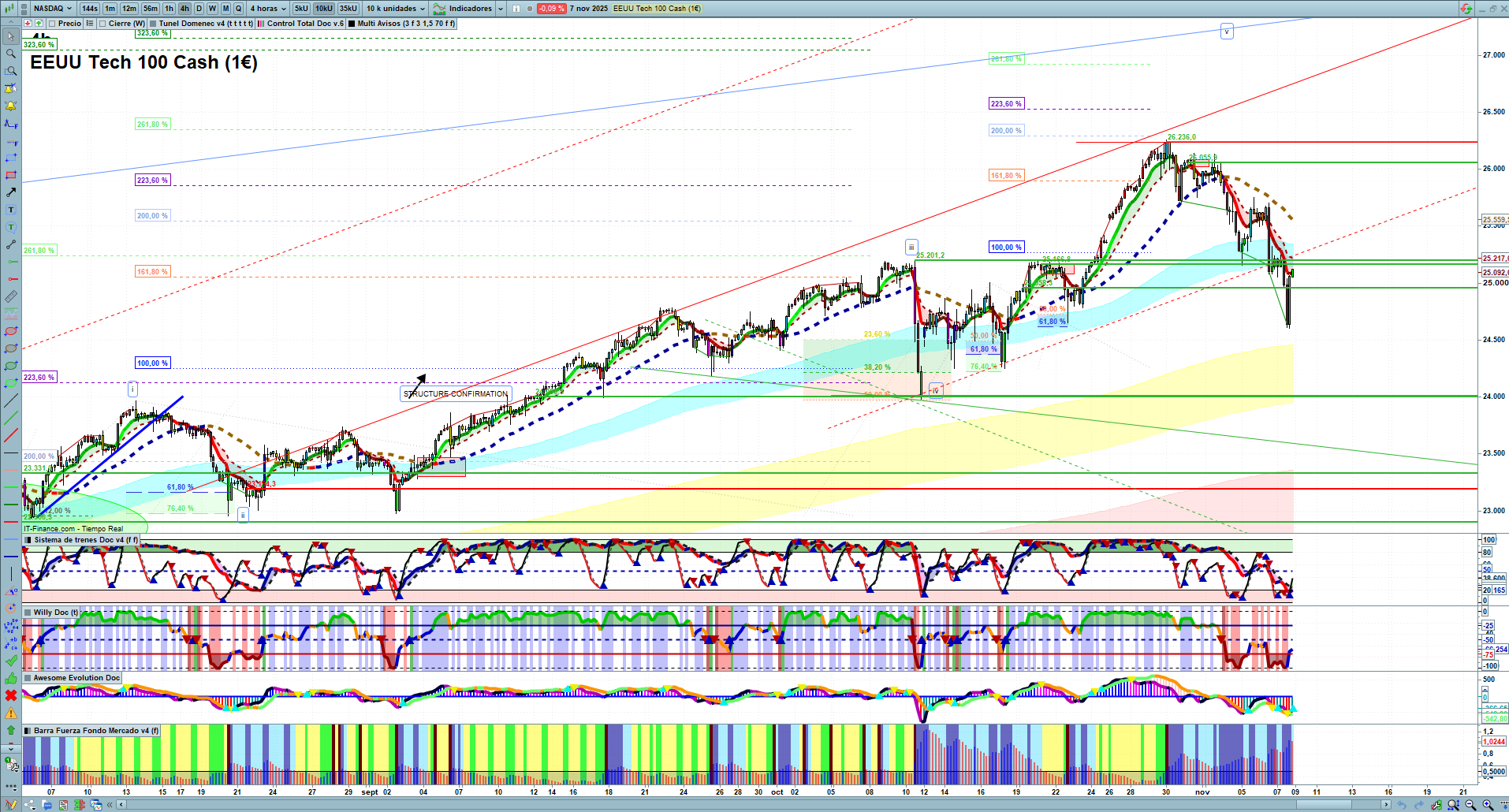The image size is (1509, 812).
Task: Pick the arrow drawing tool
Action: click(11, 192)
